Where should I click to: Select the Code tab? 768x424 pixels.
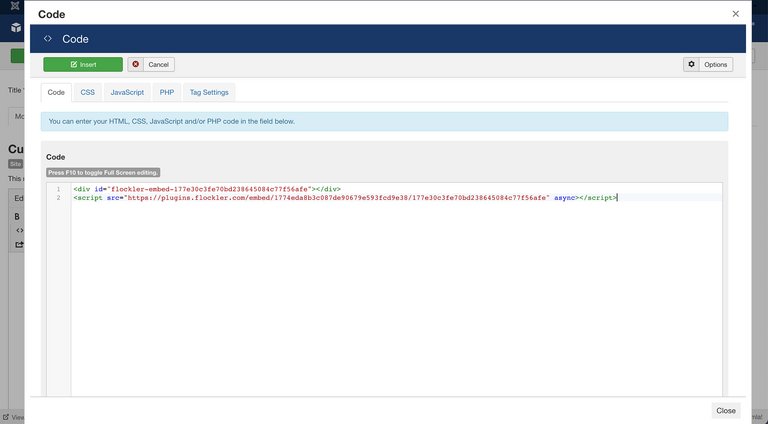[x=56, y=92]
